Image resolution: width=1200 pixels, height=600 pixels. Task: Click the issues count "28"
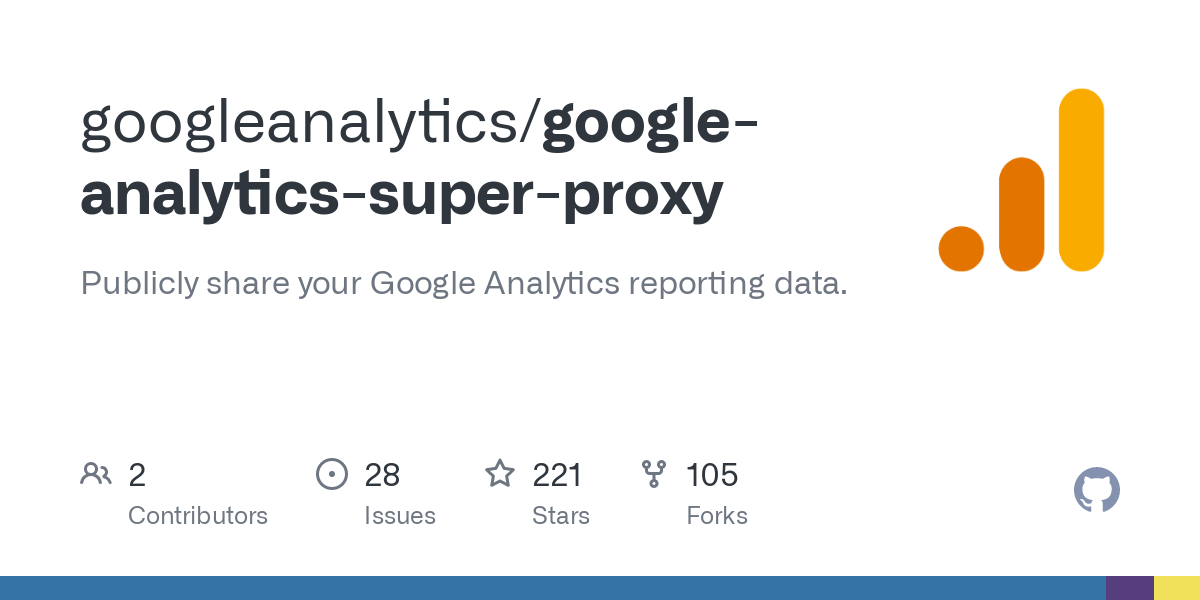click(x=383, y=475)
